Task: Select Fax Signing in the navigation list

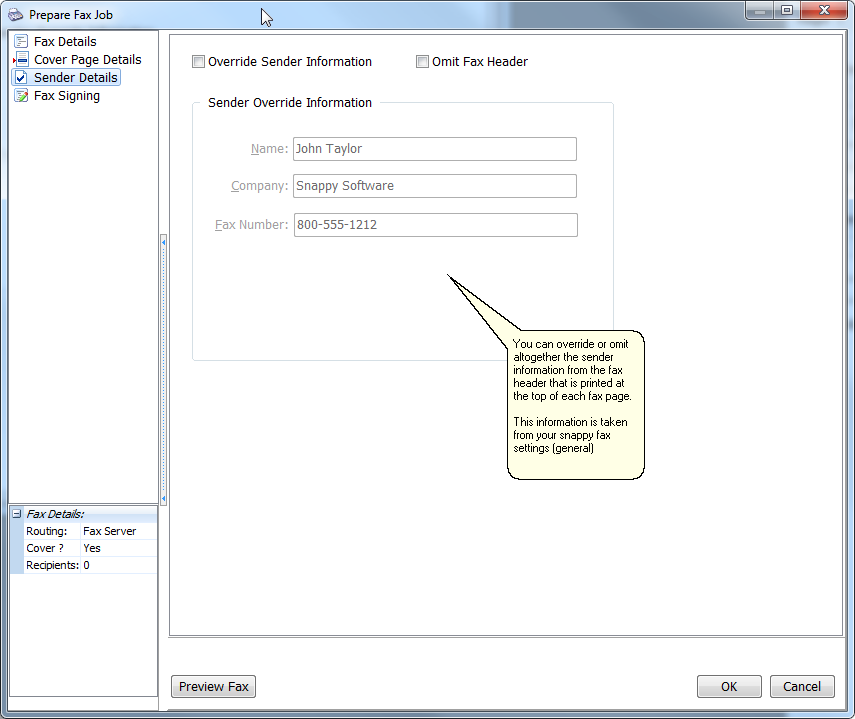Action: coord(66,96)
